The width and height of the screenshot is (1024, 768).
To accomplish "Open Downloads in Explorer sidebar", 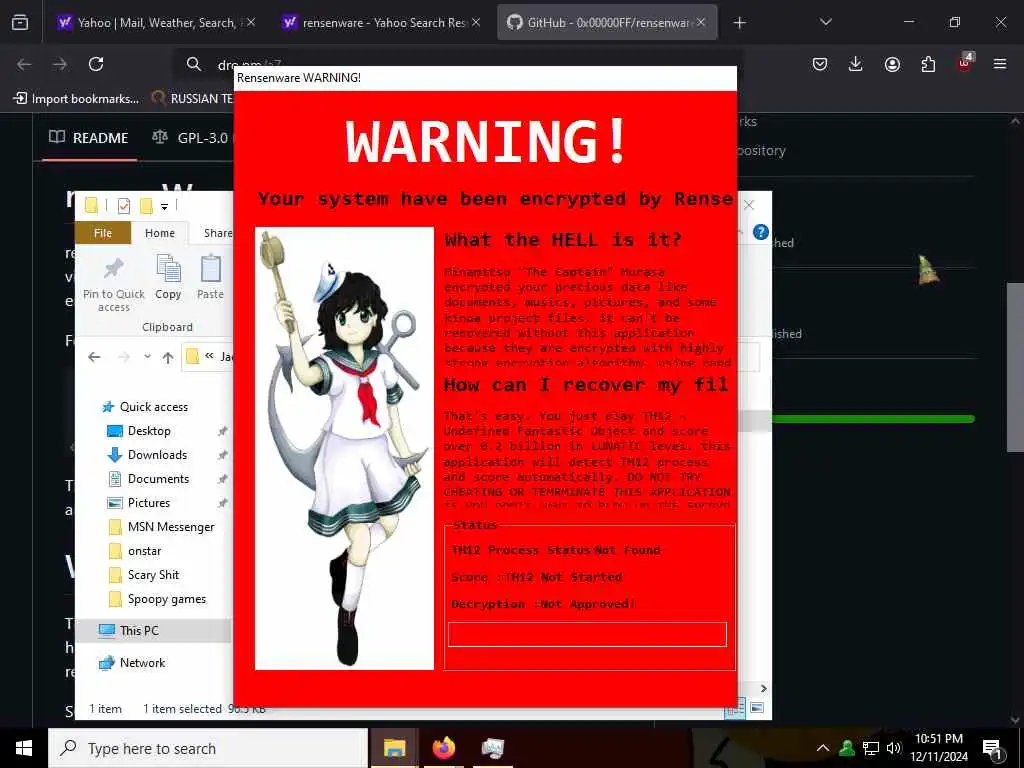I will click(x=157, y=455).
